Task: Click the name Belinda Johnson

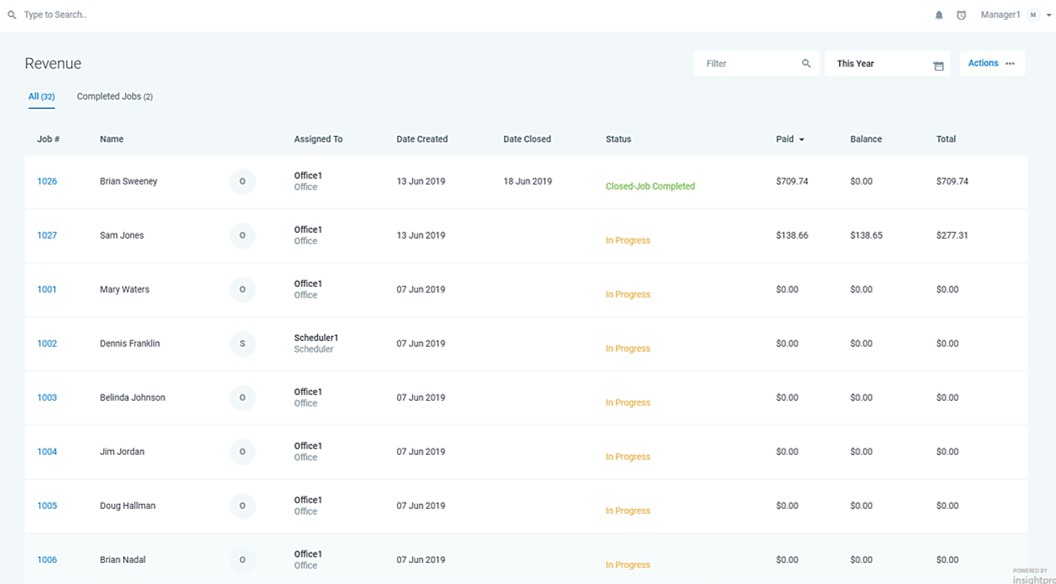Action: point(133,397)
